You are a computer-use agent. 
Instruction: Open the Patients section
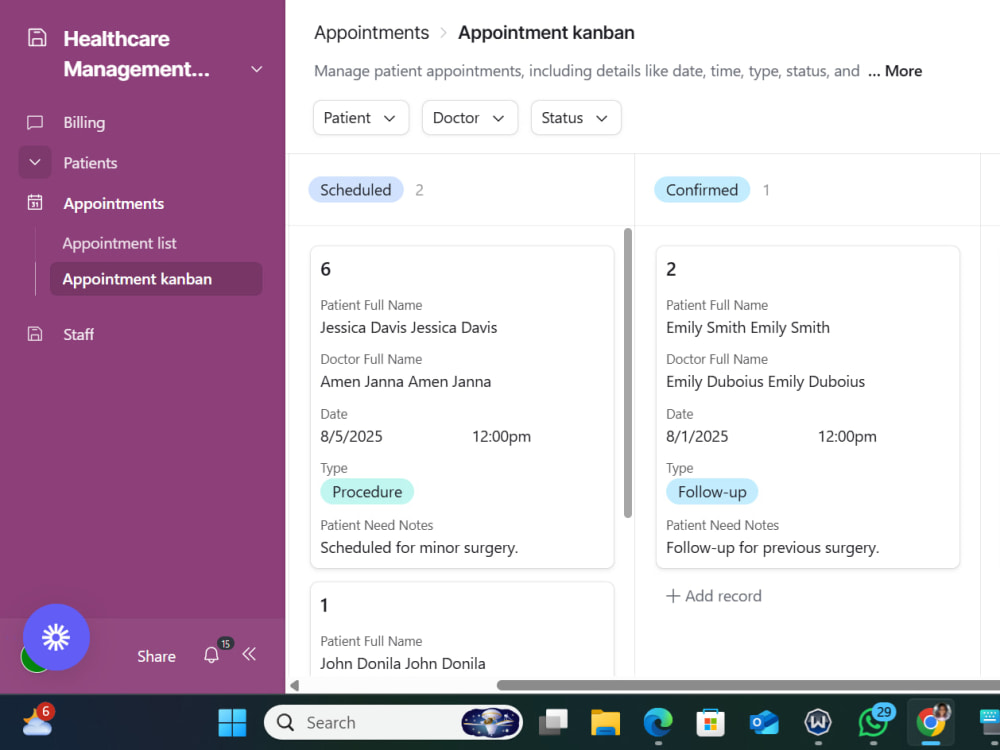point(90,163)
